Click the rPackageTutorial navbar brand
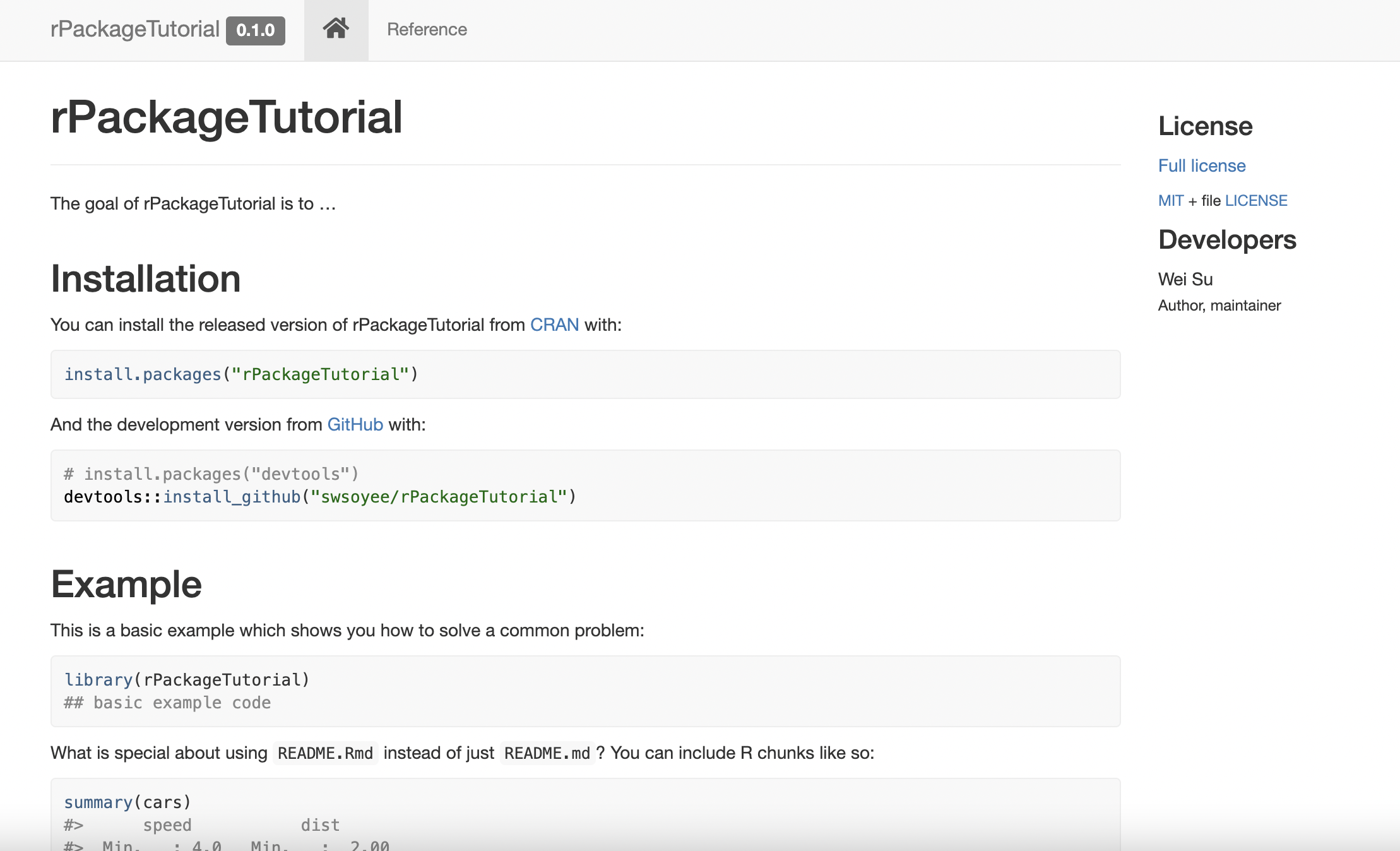 click(x=134, y=30)
